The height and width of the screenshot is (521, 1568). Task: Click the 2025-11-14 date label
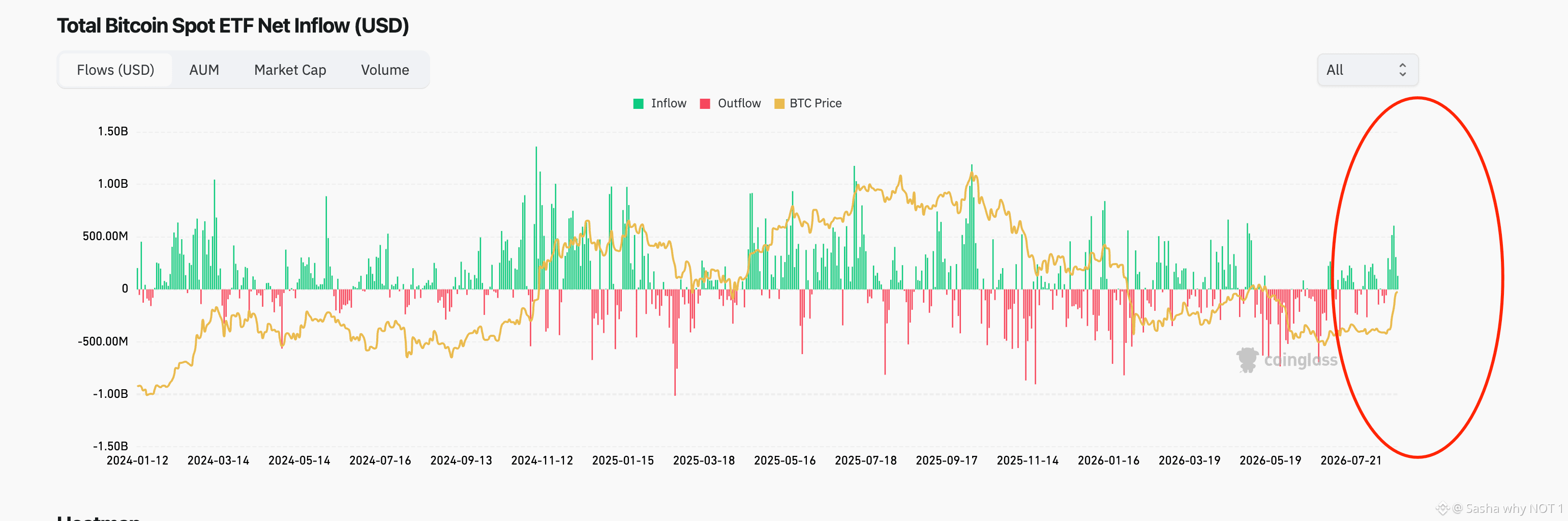pos(1028,460)
